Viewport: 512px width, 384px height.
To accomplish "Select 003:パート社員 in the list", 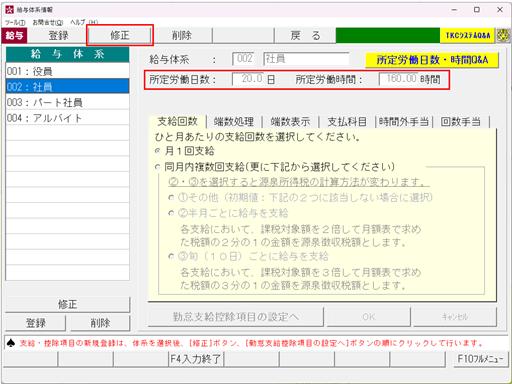I will tap(67, 102).
